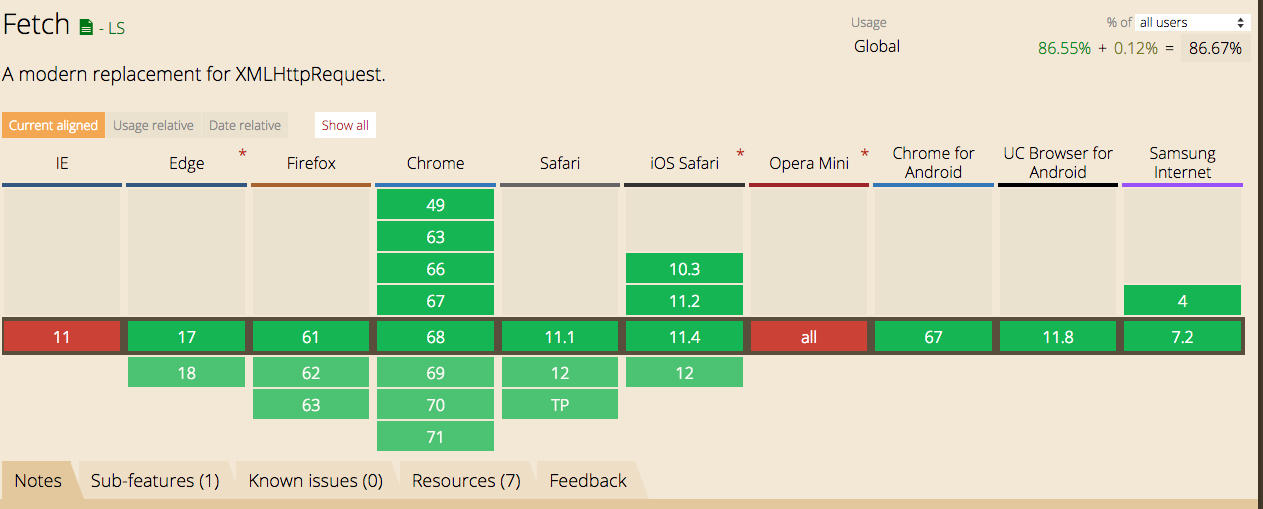The width and height of the screenshot is (1263, 509).
Task: Select the Current aligned view
Action: point(54,125)
